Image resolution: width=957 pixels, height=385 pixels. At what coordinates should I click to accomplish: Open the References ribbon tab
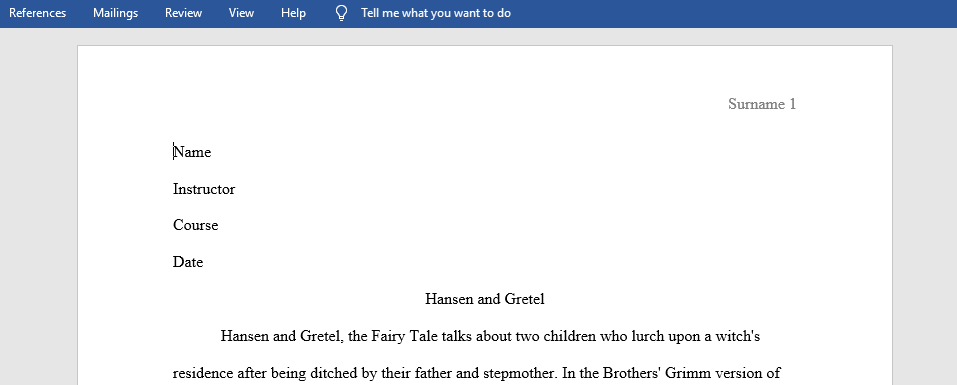[x=37, y=13]
